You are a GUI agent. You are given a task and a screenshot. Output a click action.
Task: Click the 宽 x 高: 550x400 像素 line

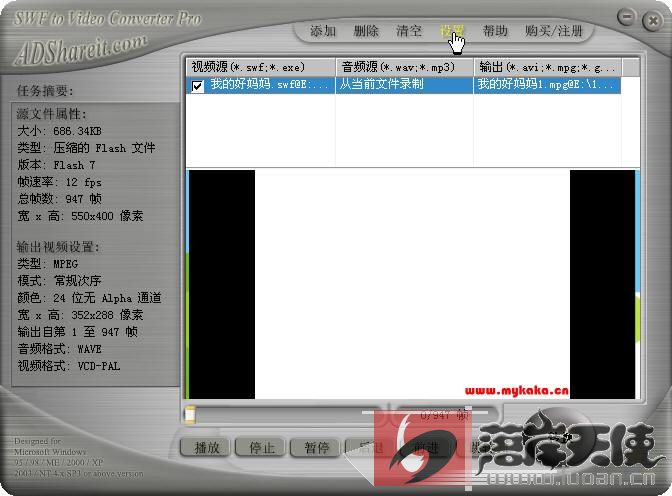(x=80, y=216)
